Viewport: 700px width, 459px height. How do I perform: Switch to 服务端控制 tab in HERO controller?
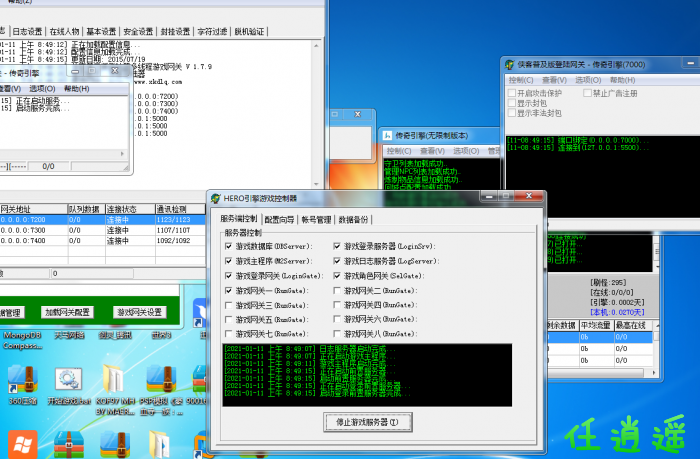coord(239,219)
